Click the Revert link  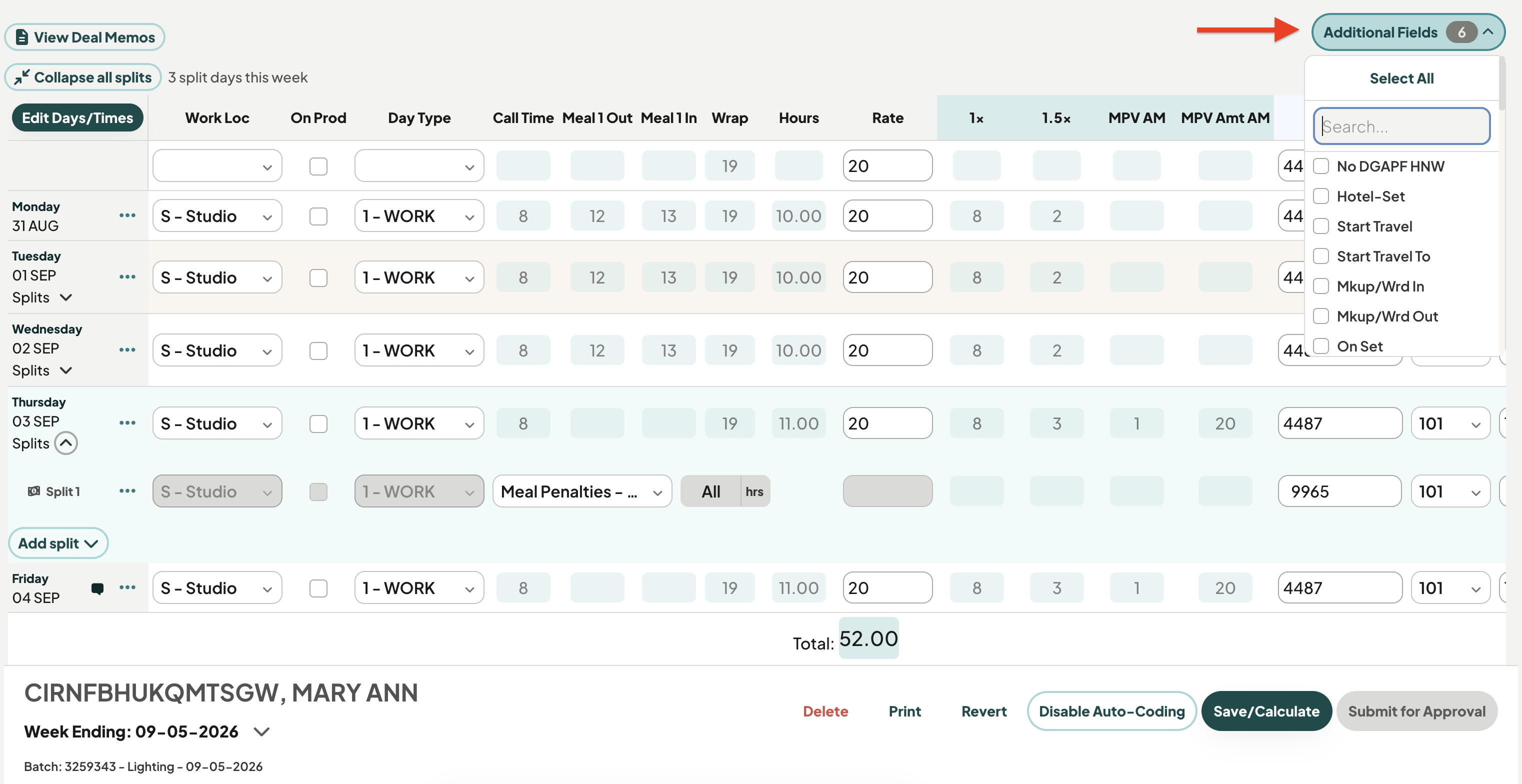(x=983, y=711)
